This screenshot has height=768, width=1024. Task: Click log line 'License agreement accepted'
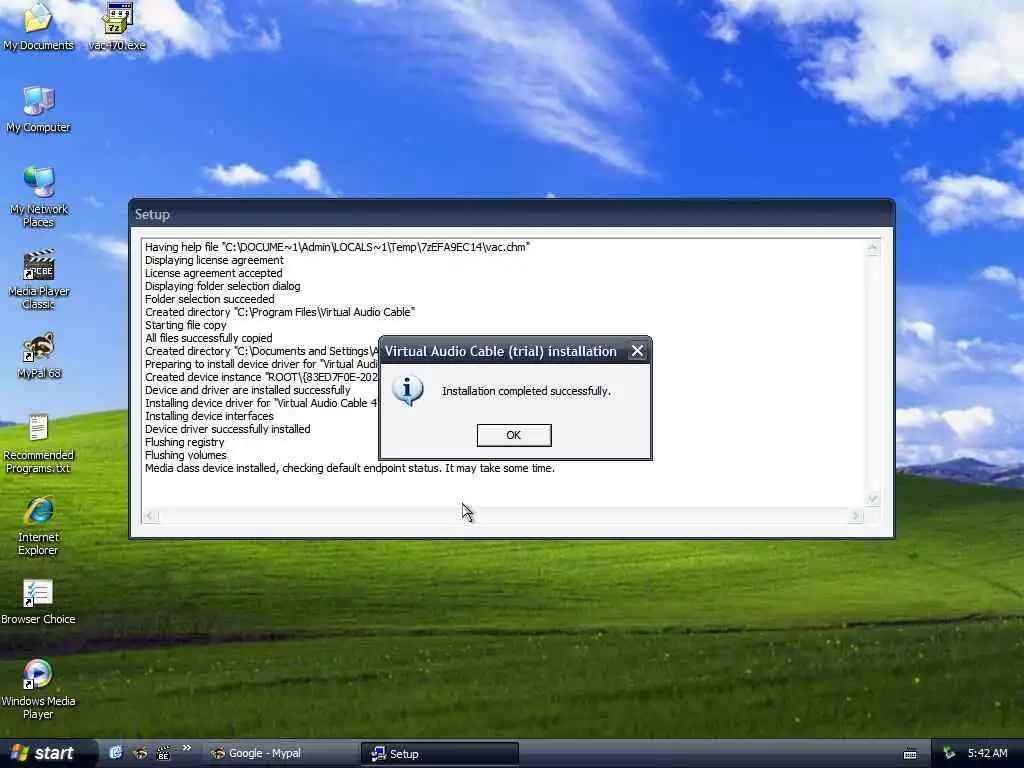click(214, 273)
